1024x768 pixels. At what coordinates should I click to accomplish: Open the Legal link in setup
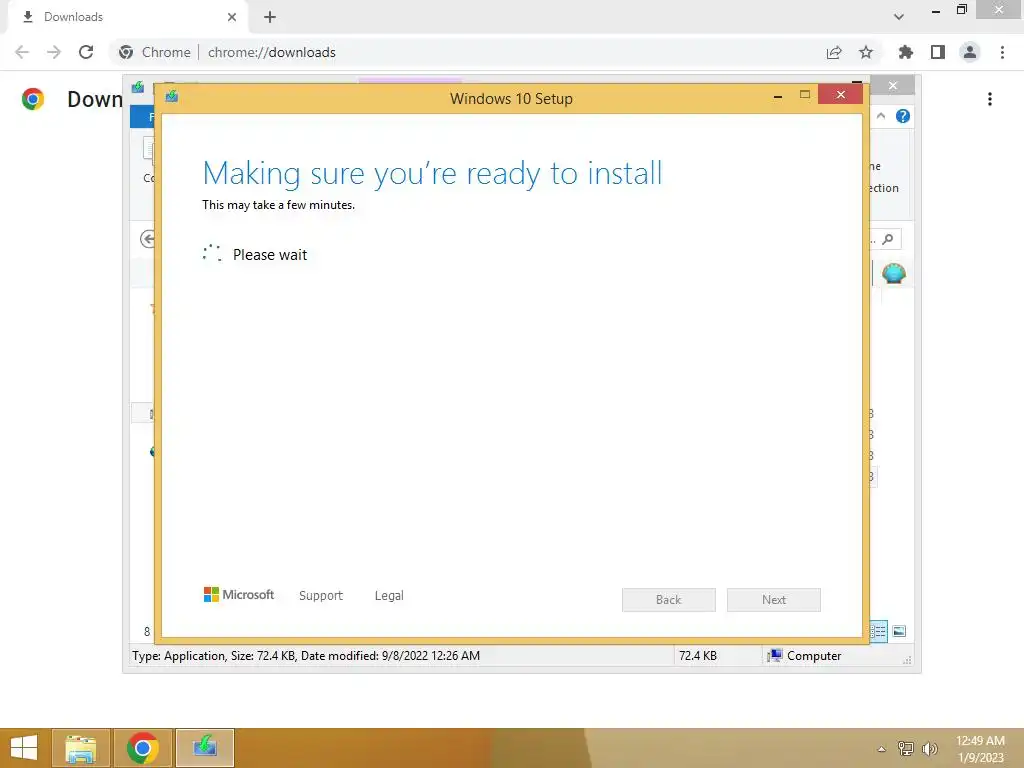pyautogui.click(x=389, y=596)
